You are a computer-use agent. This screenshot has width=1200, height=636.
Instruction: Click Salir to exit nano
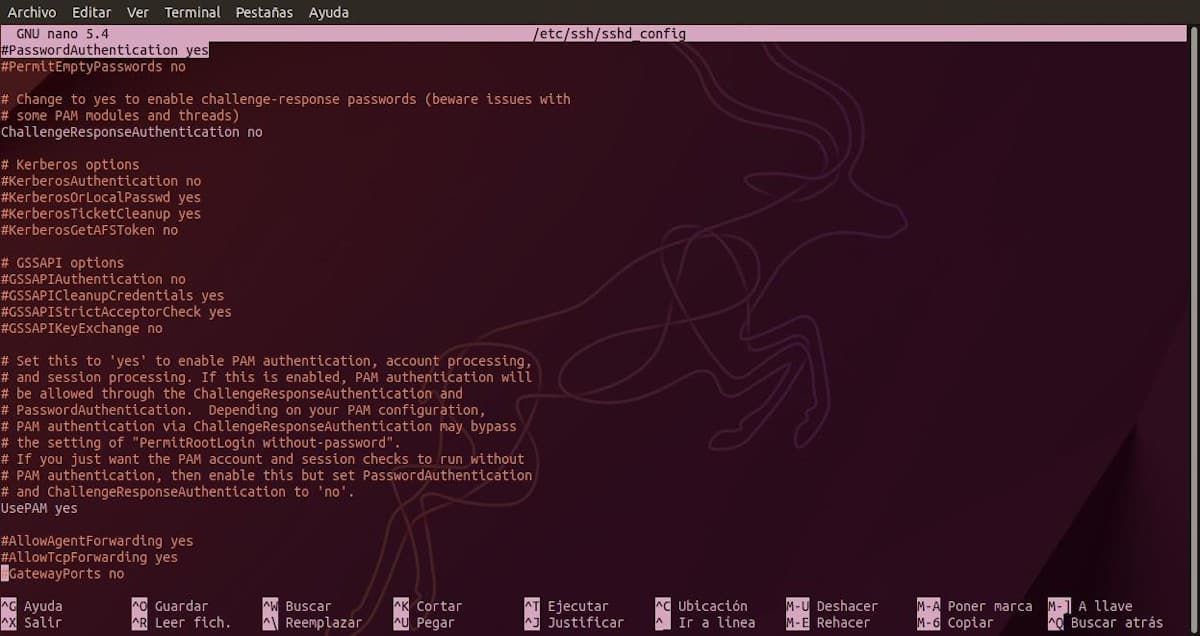38,621
